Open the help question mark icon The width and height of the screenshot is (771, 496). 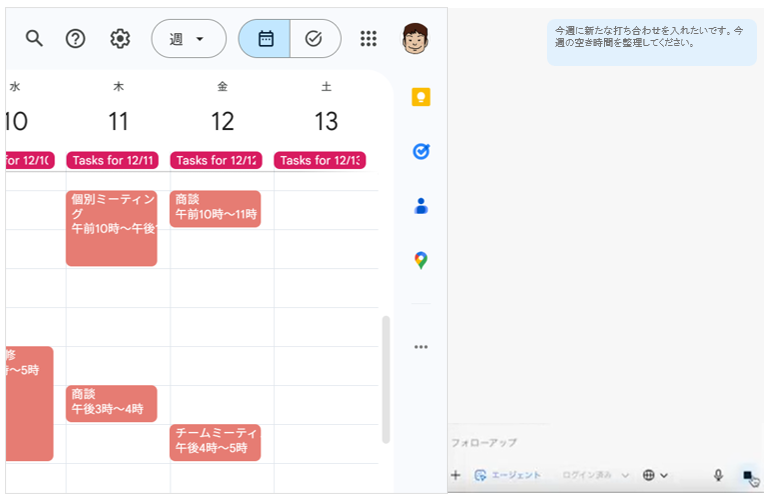75,38
